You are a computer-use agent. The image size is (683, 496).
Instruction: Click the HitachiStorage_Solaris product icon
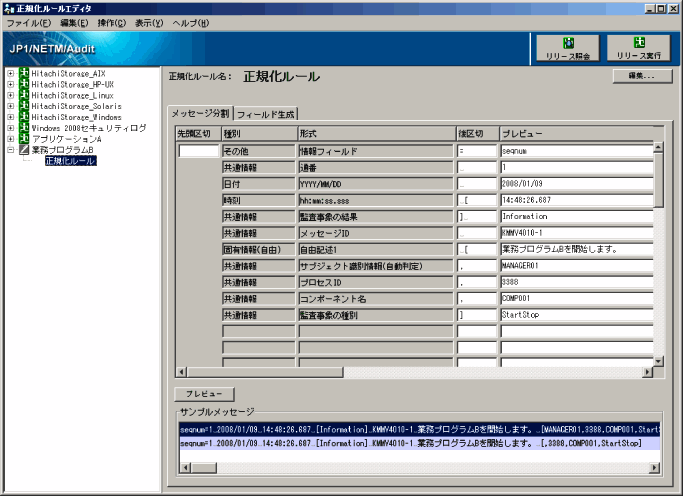point(24,106)
